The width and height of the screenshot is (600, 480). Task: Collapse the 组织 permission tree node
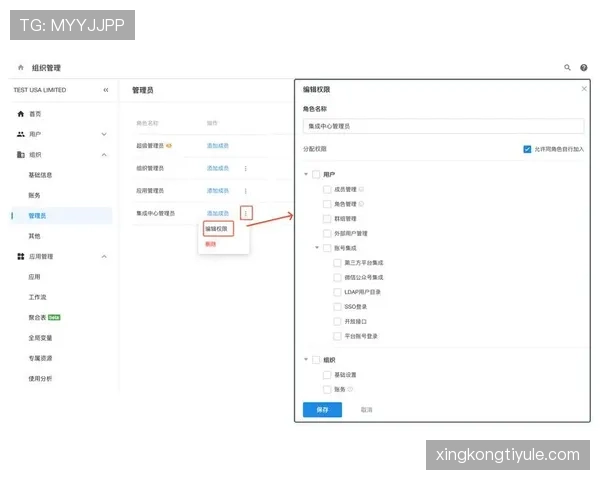tap(306, 359)
